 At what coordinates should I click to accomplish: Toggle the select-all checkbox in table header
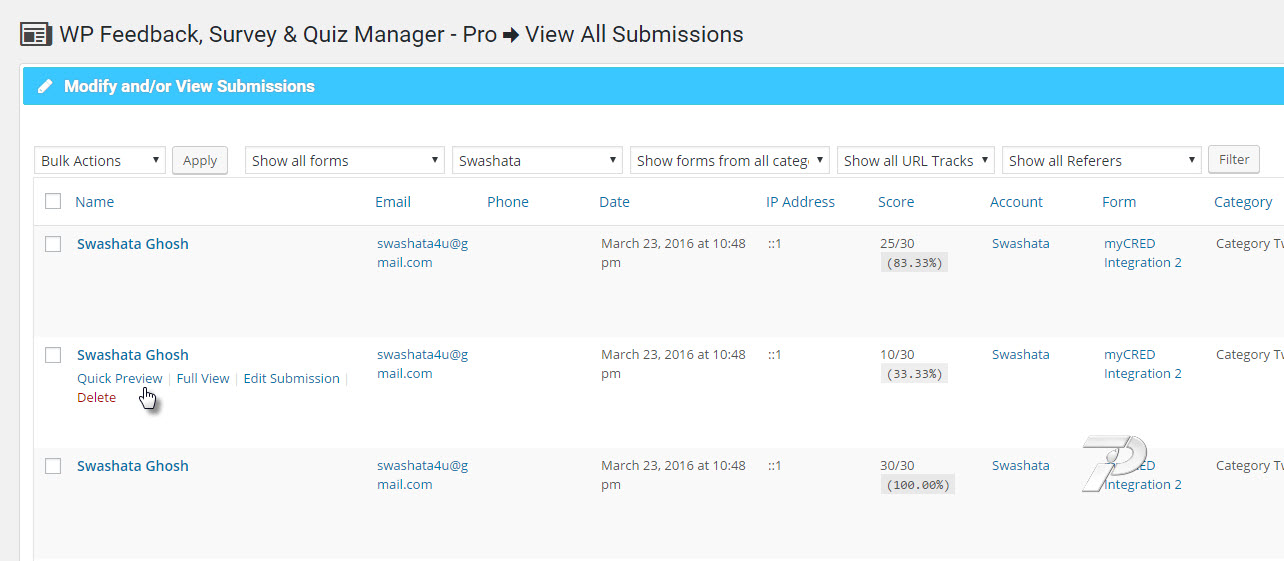pos(53,202)
